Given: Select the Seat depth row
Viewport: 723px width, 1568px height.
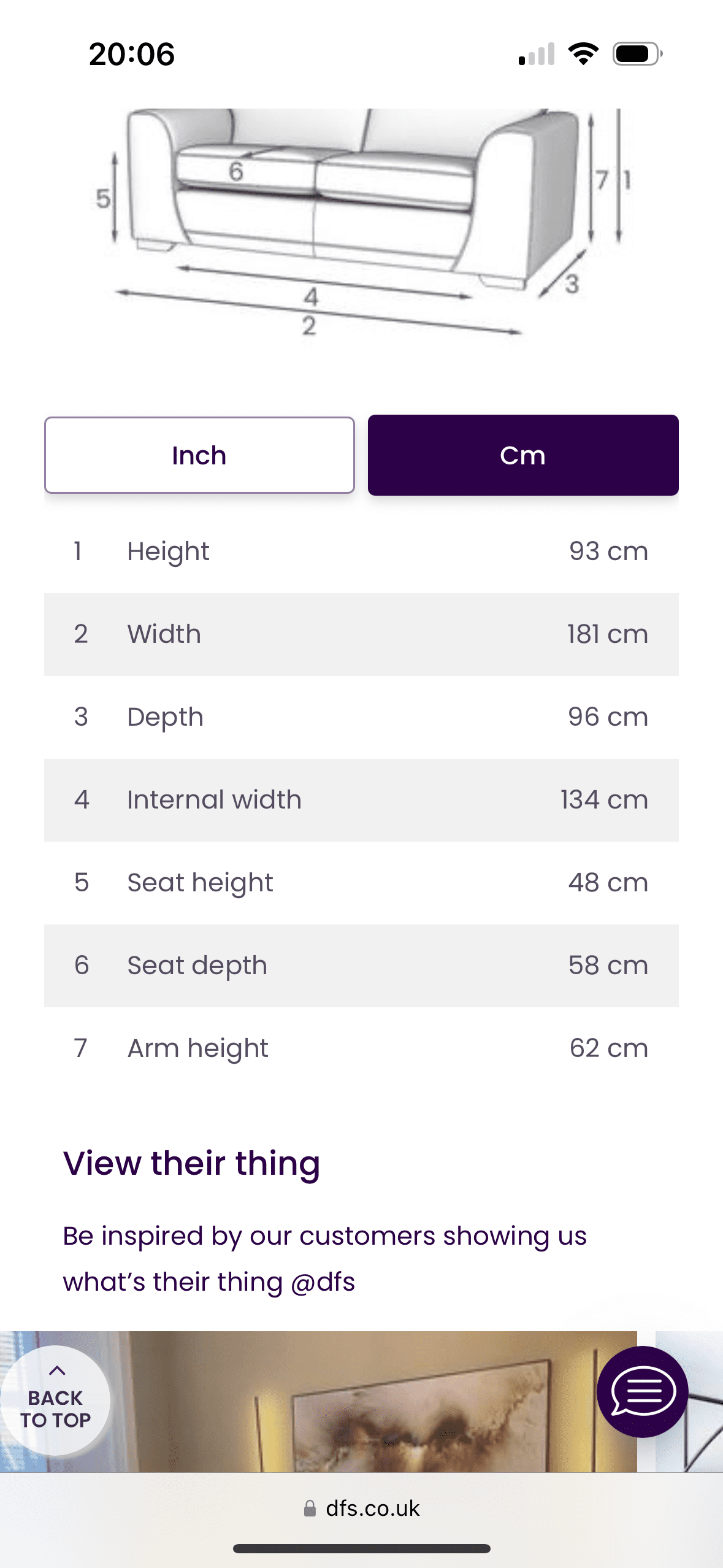Looking at the screenshot, I should click(x=361, y=966).
